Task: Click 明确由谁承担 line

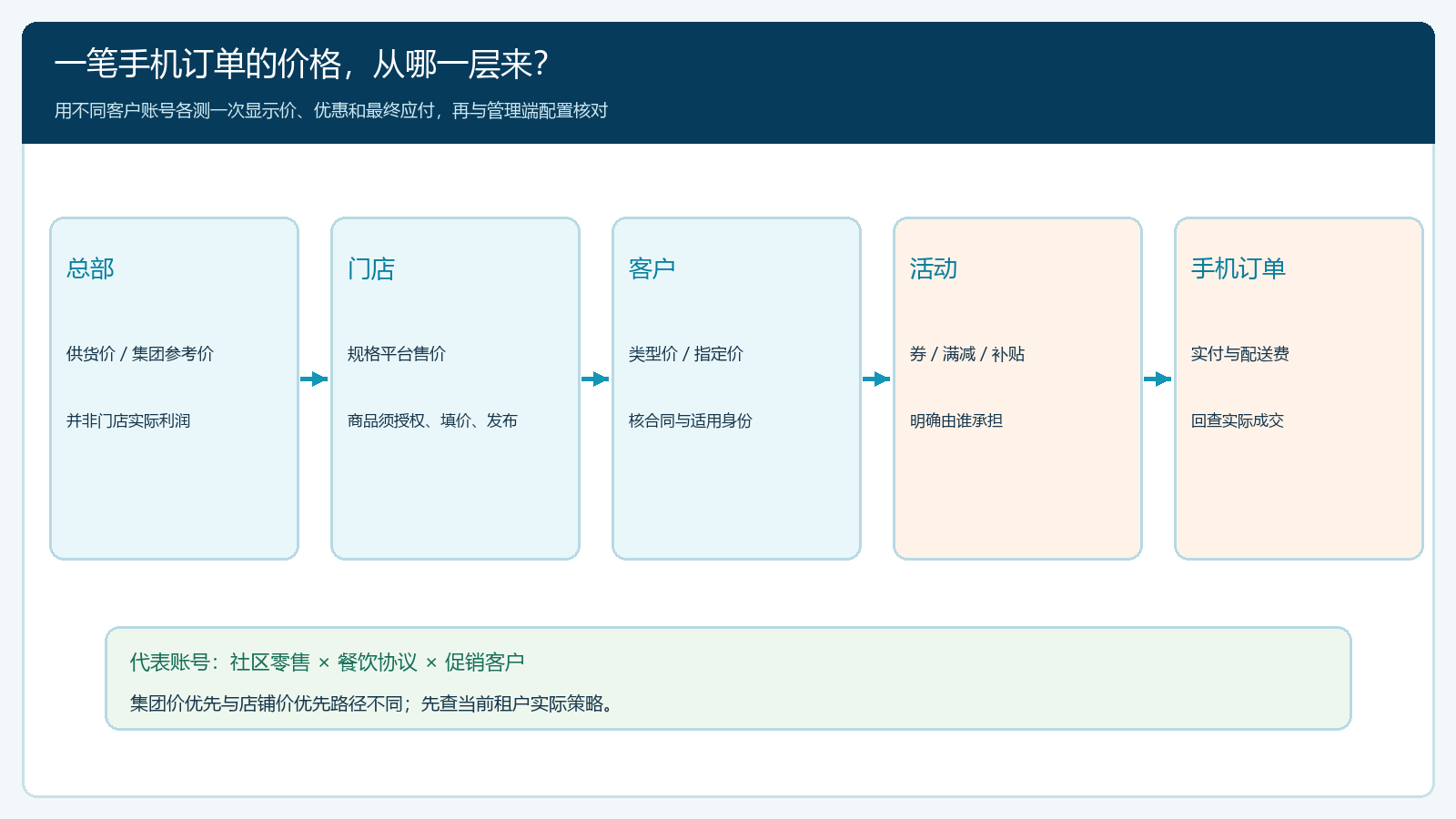Action: (956, 421)
